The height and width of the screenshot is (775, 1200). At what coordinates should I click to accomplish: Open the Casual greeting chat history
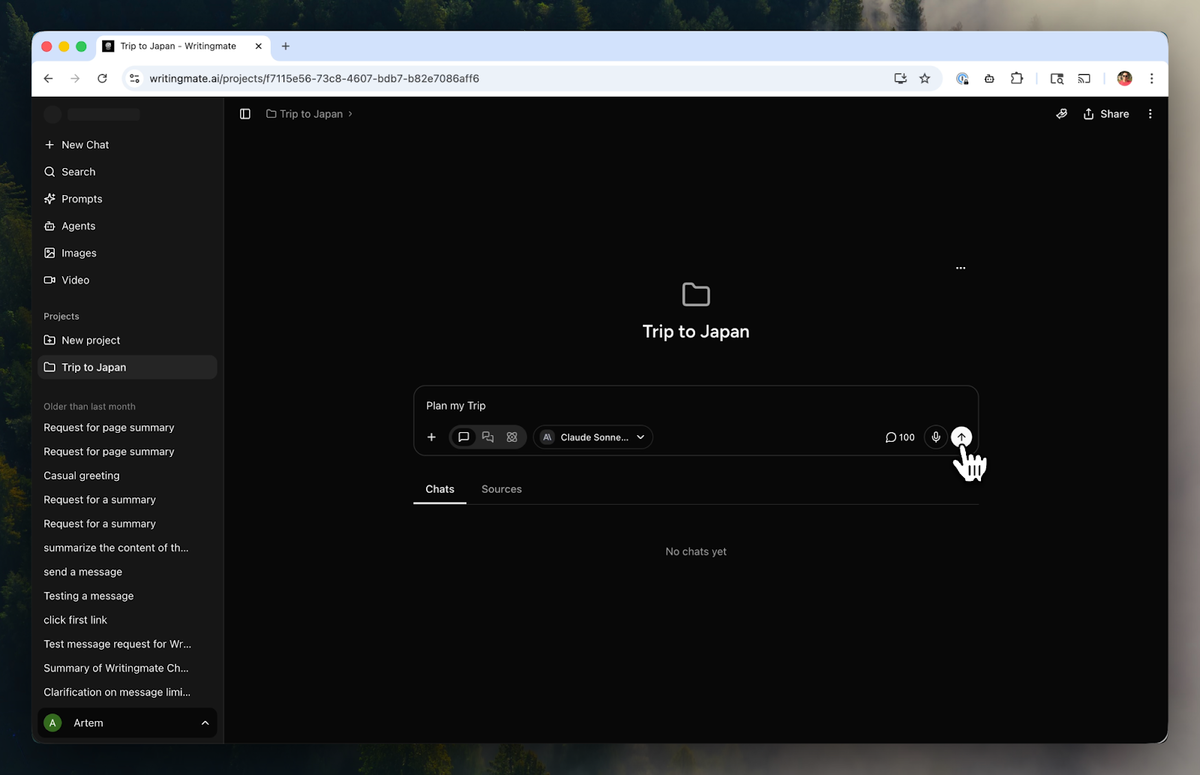click(x=81, y=476)
